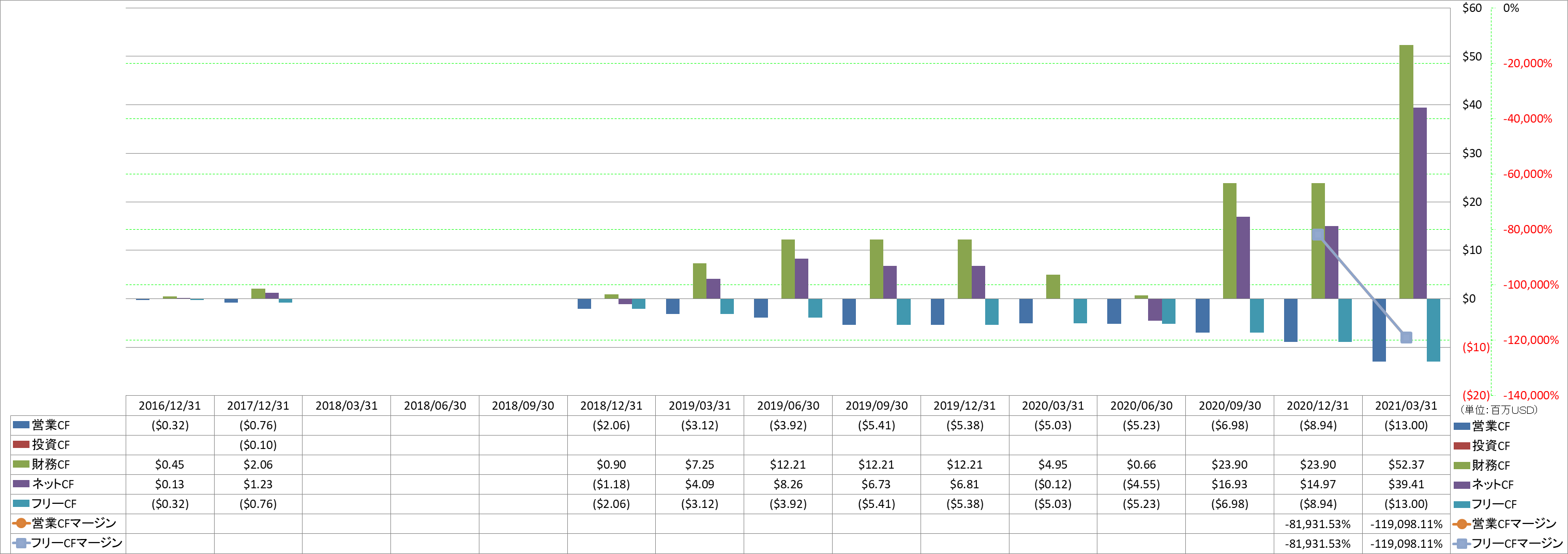Image resolution: width=1568 pixels, height=554 pixels.
Task: Click the 2018/03/31 column header
Action: pos(346,406)
